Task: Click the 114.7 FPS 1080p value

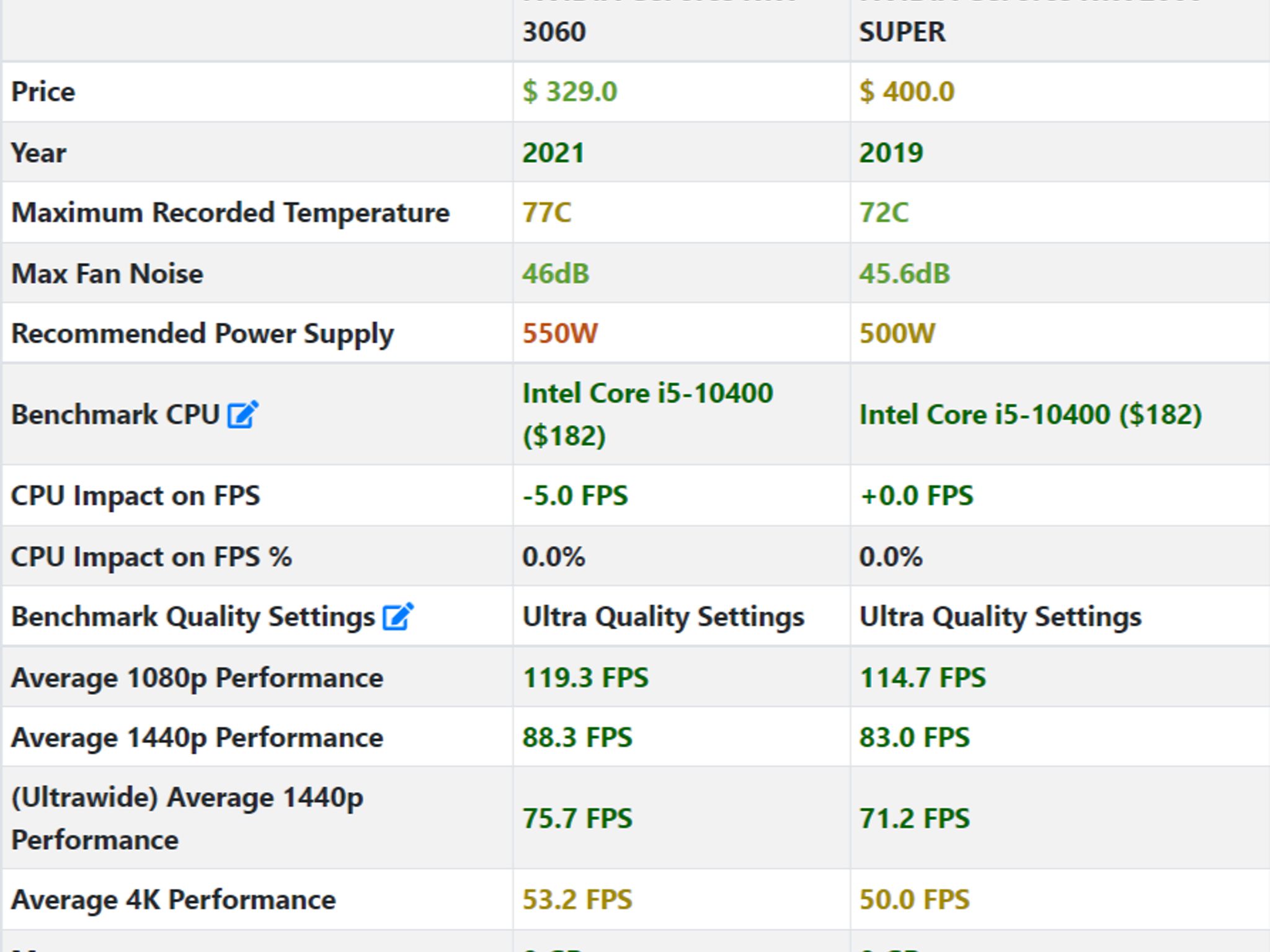Action: (x=922, y=677)
